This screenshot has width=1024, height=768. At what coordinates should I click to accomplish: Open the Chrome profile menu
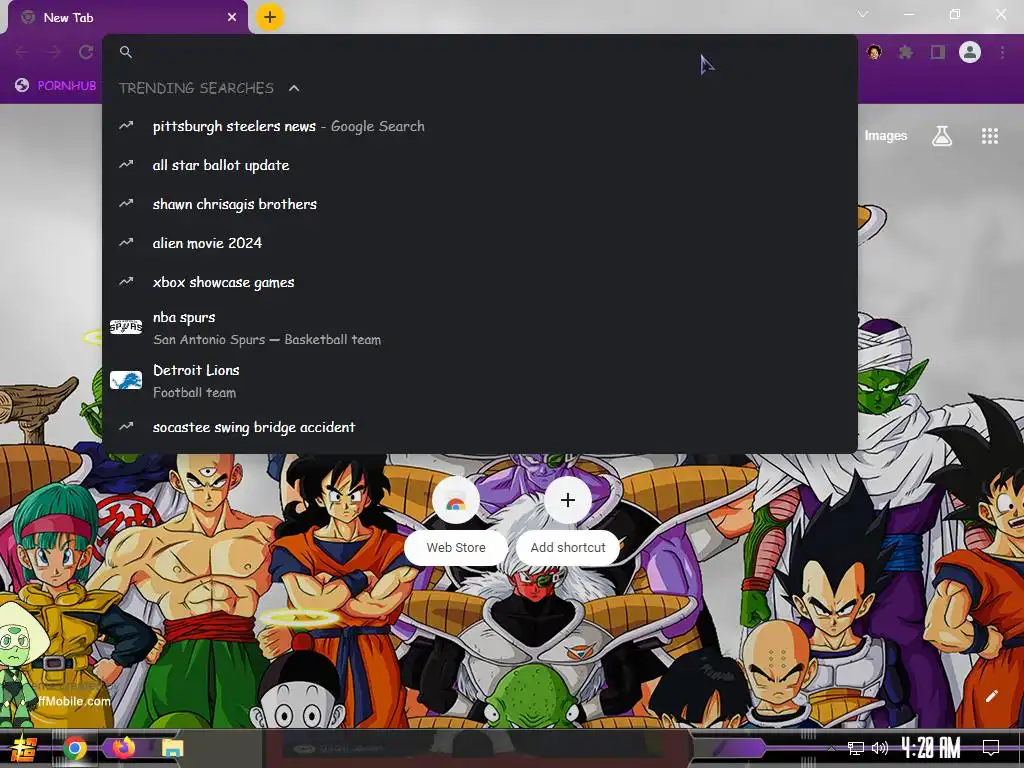[x=970, y=52]
